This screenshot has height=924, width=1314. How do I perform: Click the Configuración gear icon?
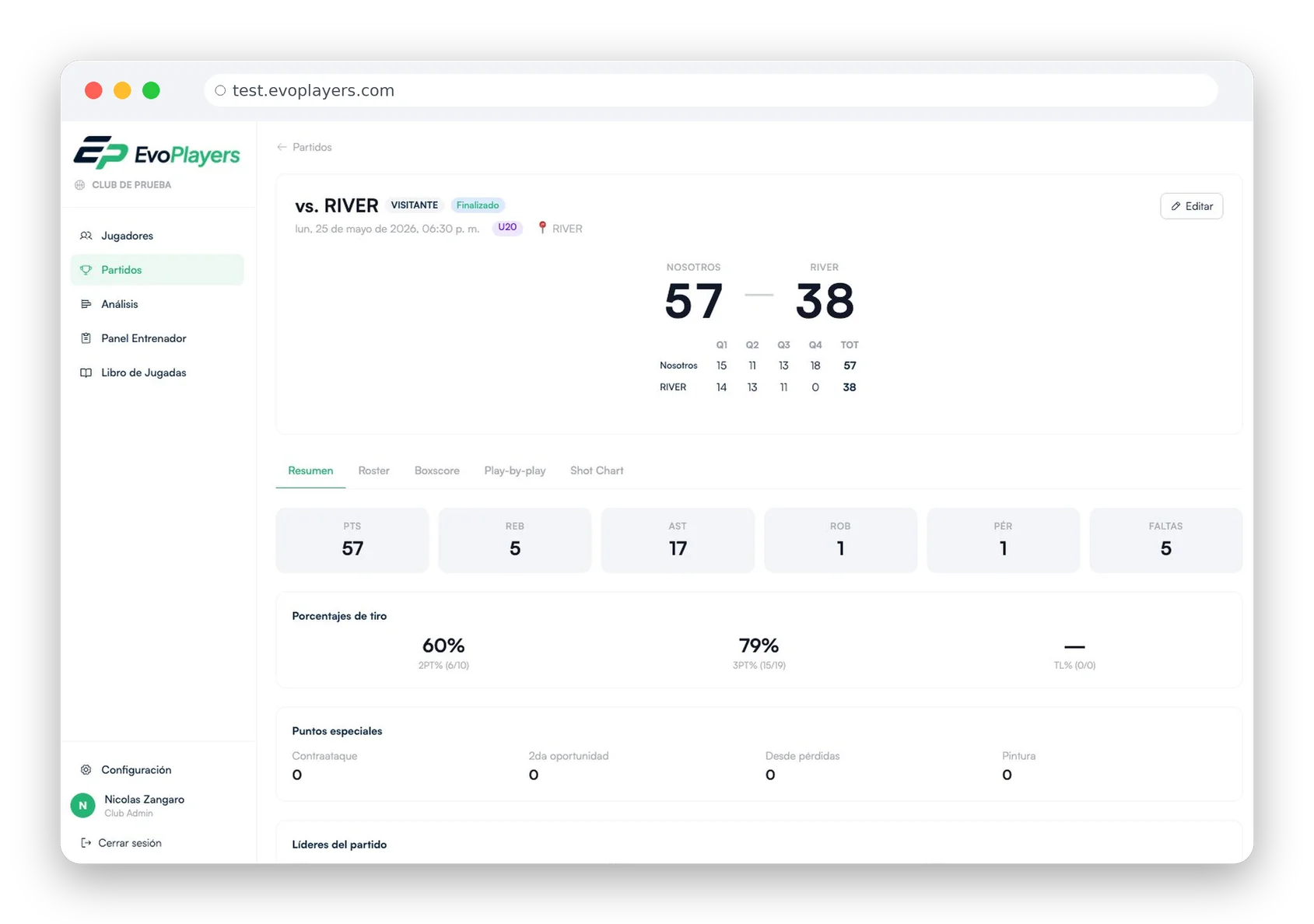coord(86,770)
